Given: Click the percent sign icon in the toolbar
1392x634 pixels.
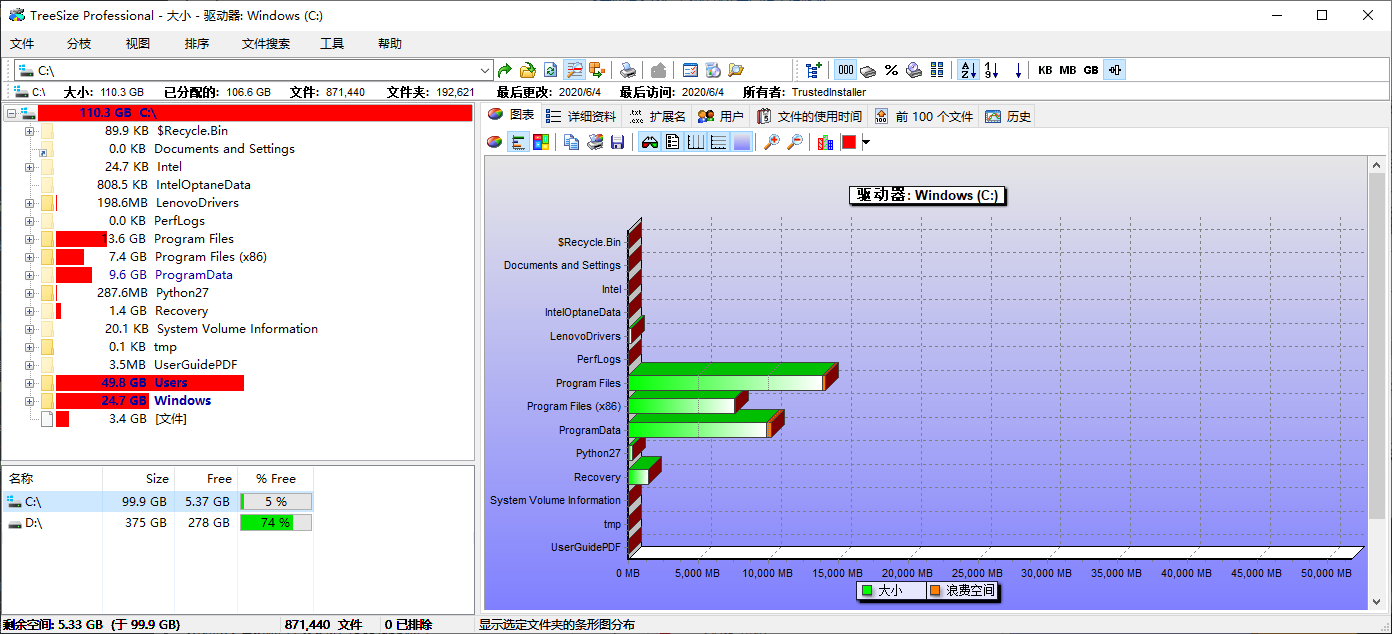Looking at the screenshot, I should point(891,70).
